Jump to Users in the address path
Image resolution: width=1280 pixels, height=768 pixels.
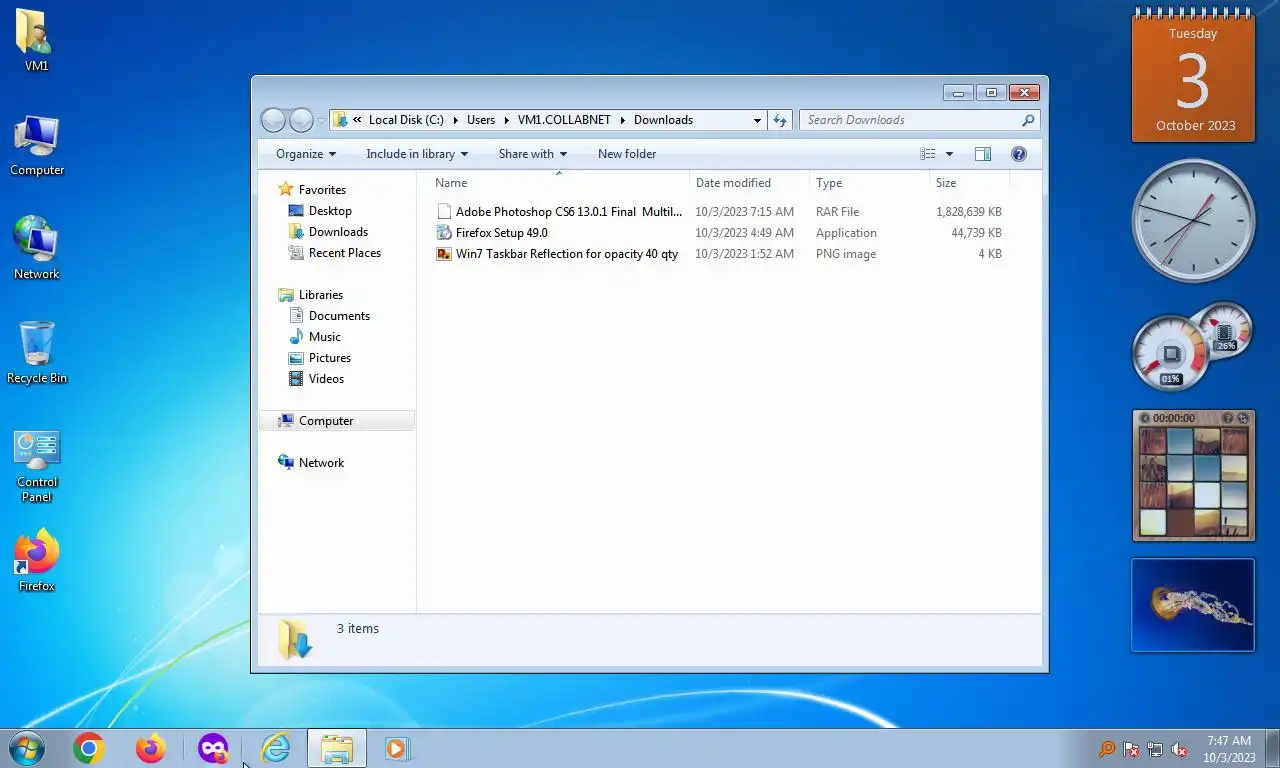481,120
